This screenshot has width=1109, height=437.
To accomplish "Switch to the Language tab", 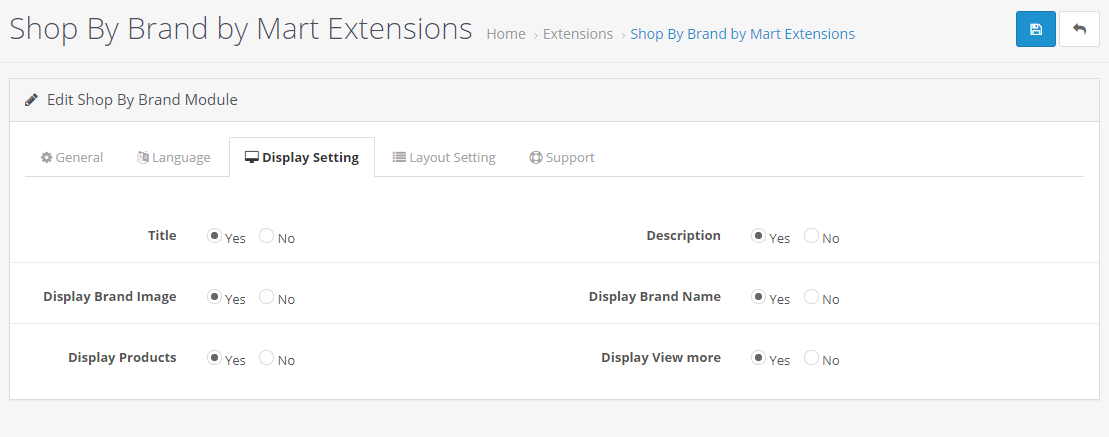I will (x=173, y=157).
